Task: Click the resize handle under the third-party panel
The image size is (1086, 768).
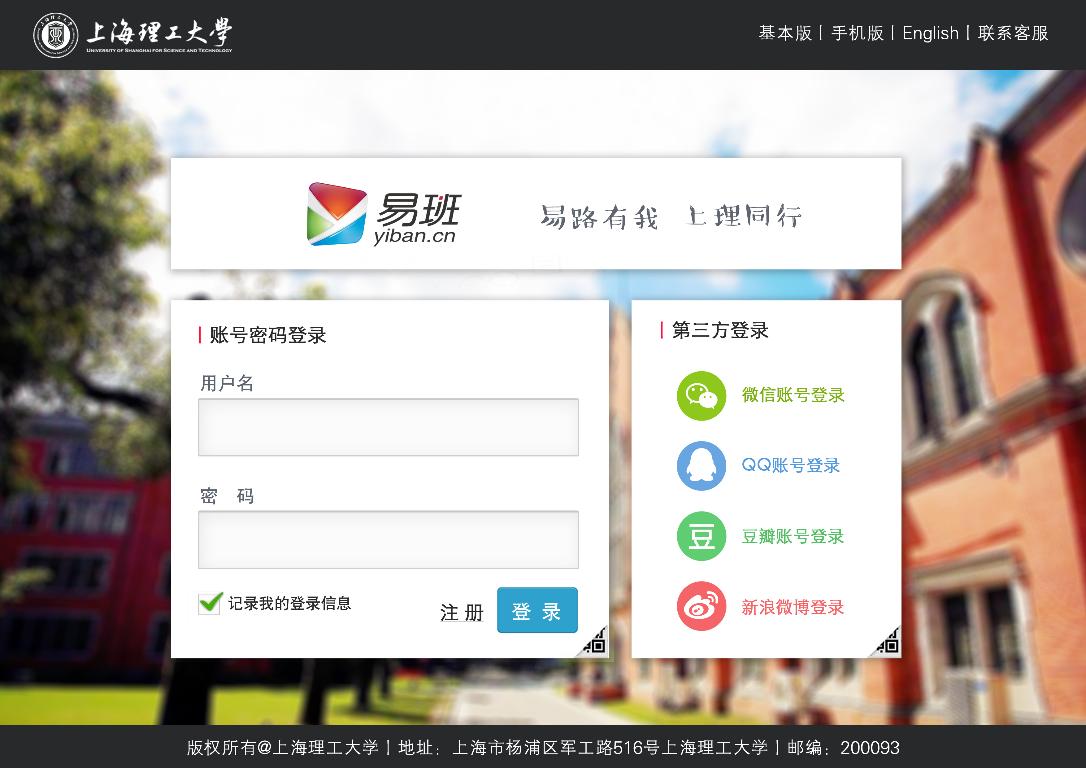Action: [889, 641]
